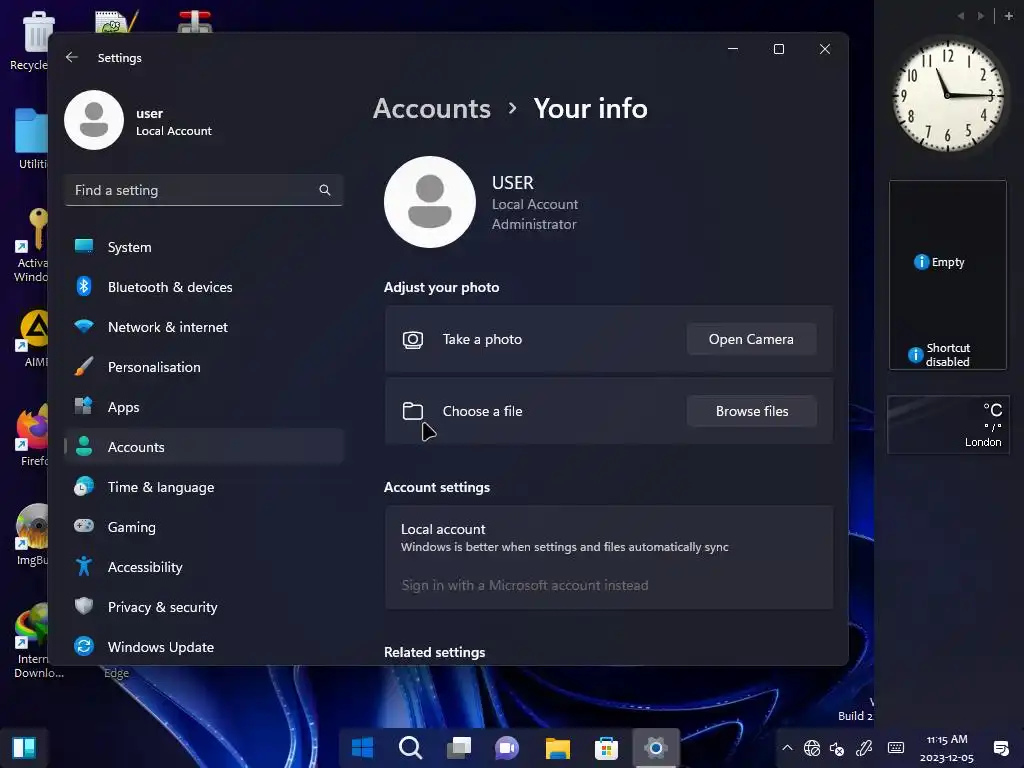
Task: Click the large USER profile picture
Action: click(x=430, y=202)
